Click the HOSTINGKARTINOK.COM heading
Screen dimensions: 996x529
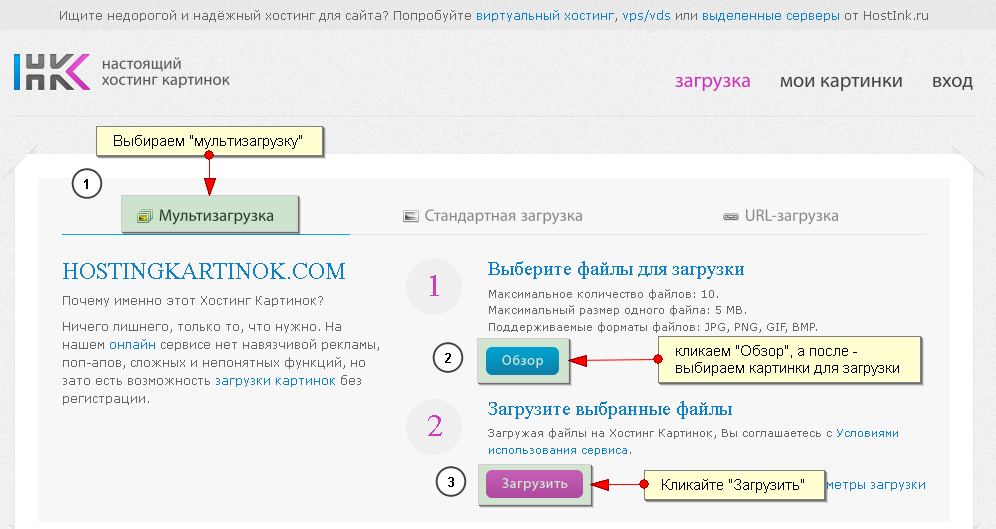pyautogui.click(x=204, y=271)
